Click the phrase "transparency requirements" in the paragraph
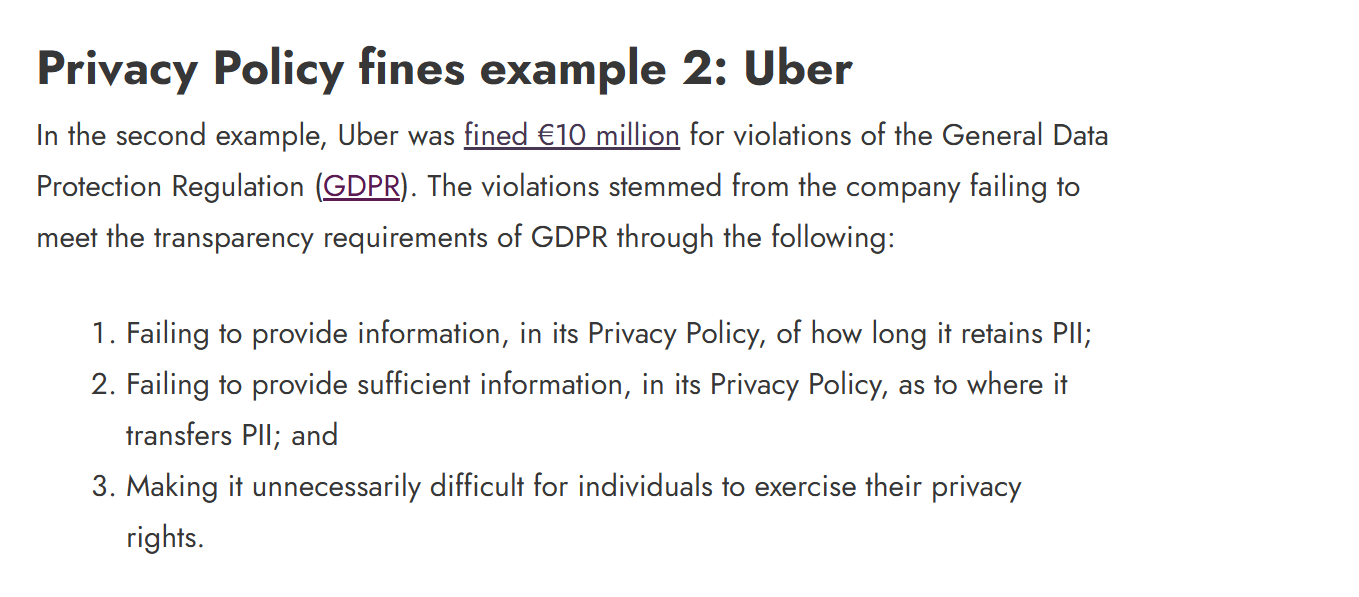 coord(320,238)
